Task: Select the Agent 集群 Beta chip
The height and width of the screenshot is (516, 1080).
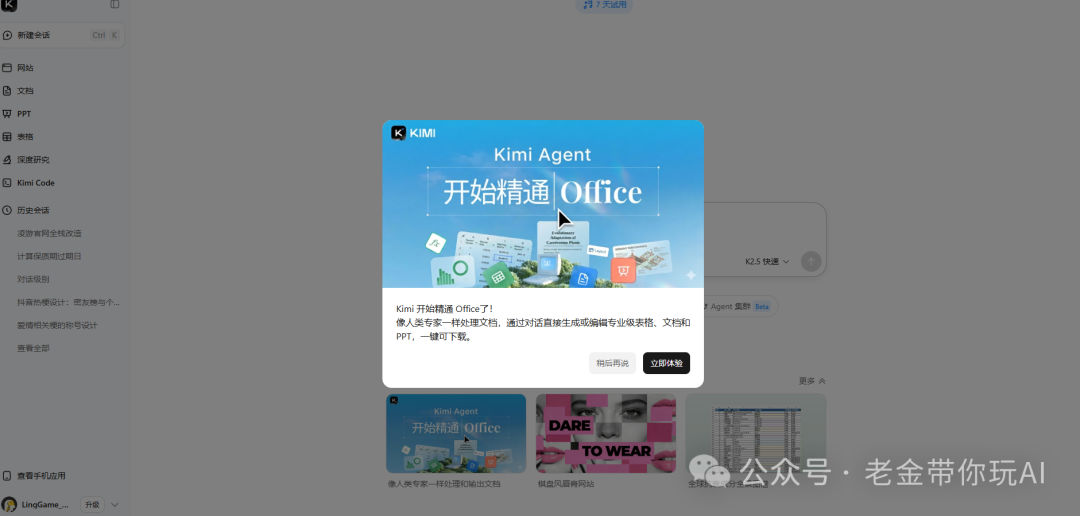Action: [x=736, y=307]
